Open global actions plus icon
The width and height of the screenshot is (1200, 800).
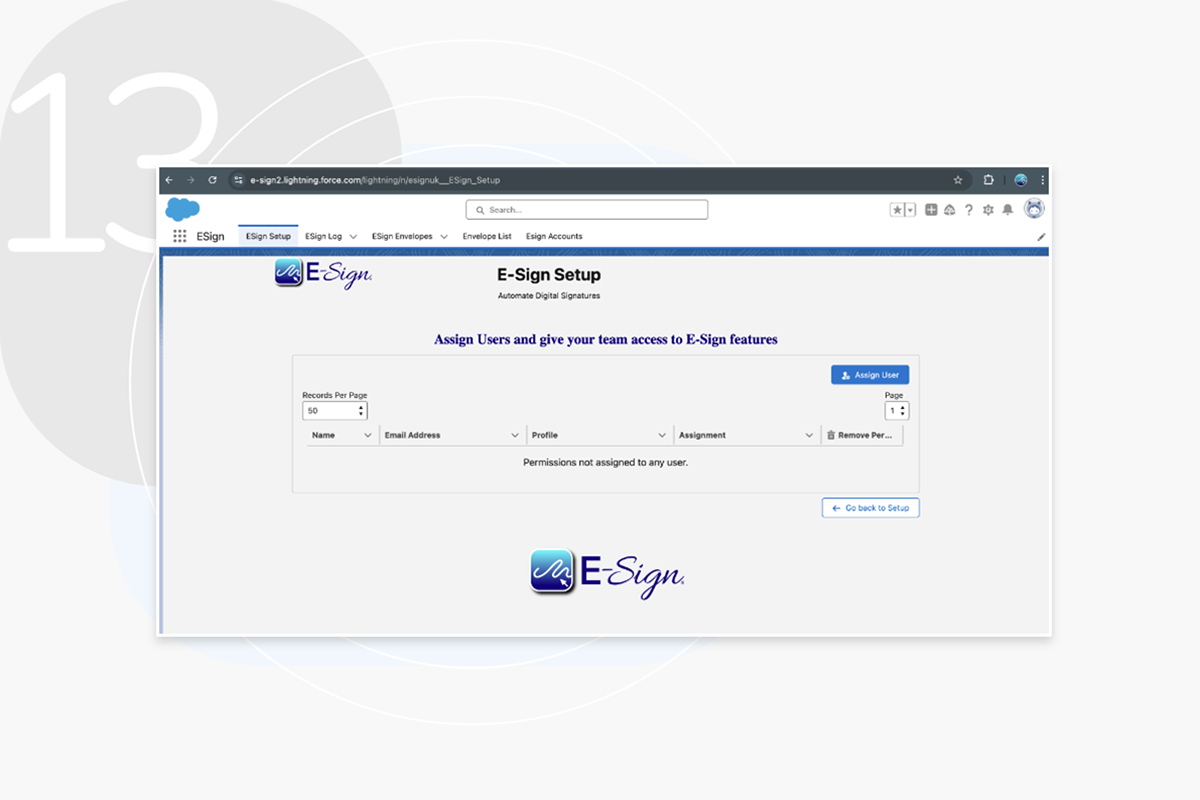point(931,210)
